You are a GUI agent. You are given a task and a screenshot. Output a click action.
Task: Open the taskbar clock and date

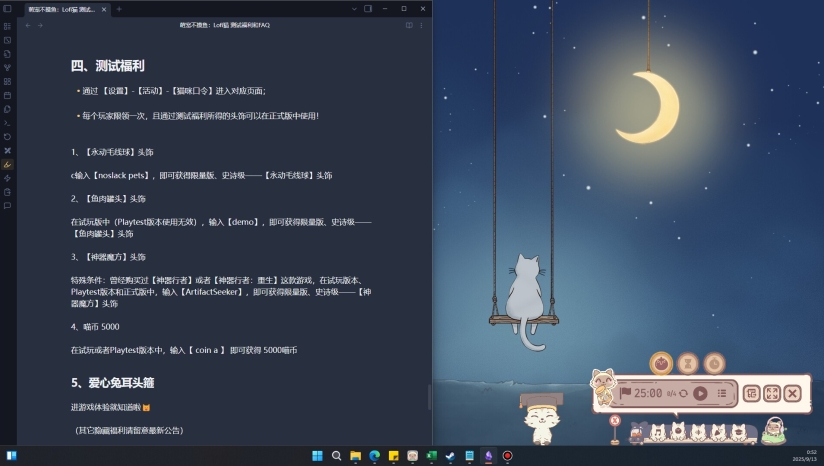coord(805,455)
